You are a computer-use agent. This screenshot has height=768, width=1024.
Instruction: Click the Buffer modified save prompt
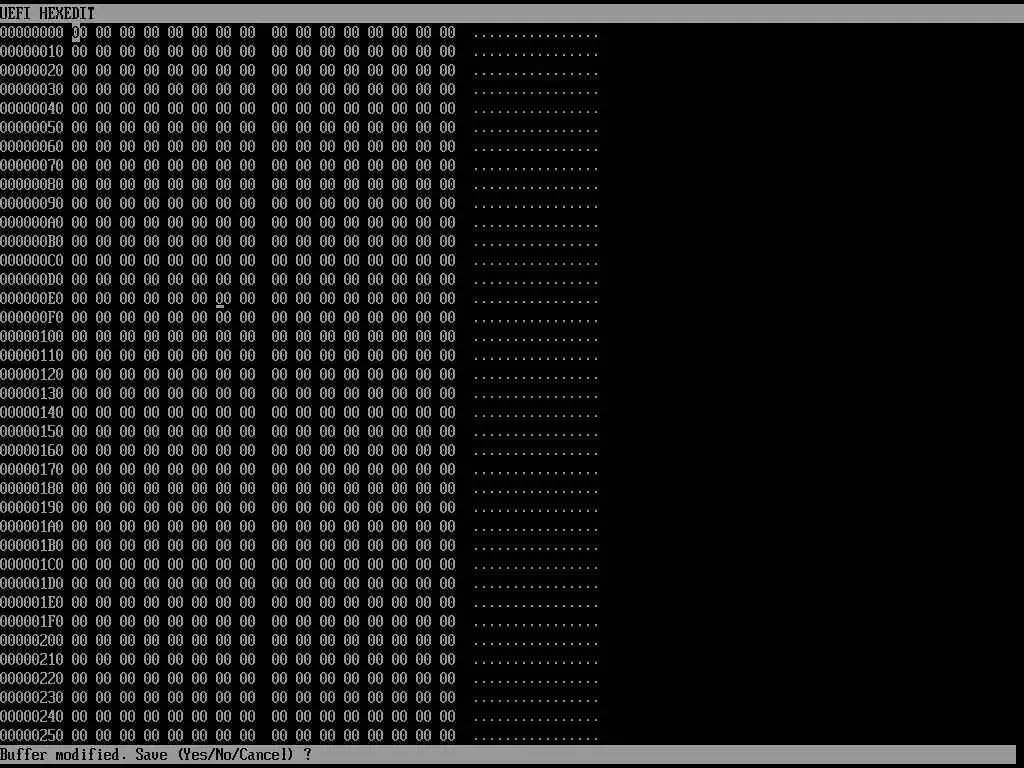pos(156,754)
